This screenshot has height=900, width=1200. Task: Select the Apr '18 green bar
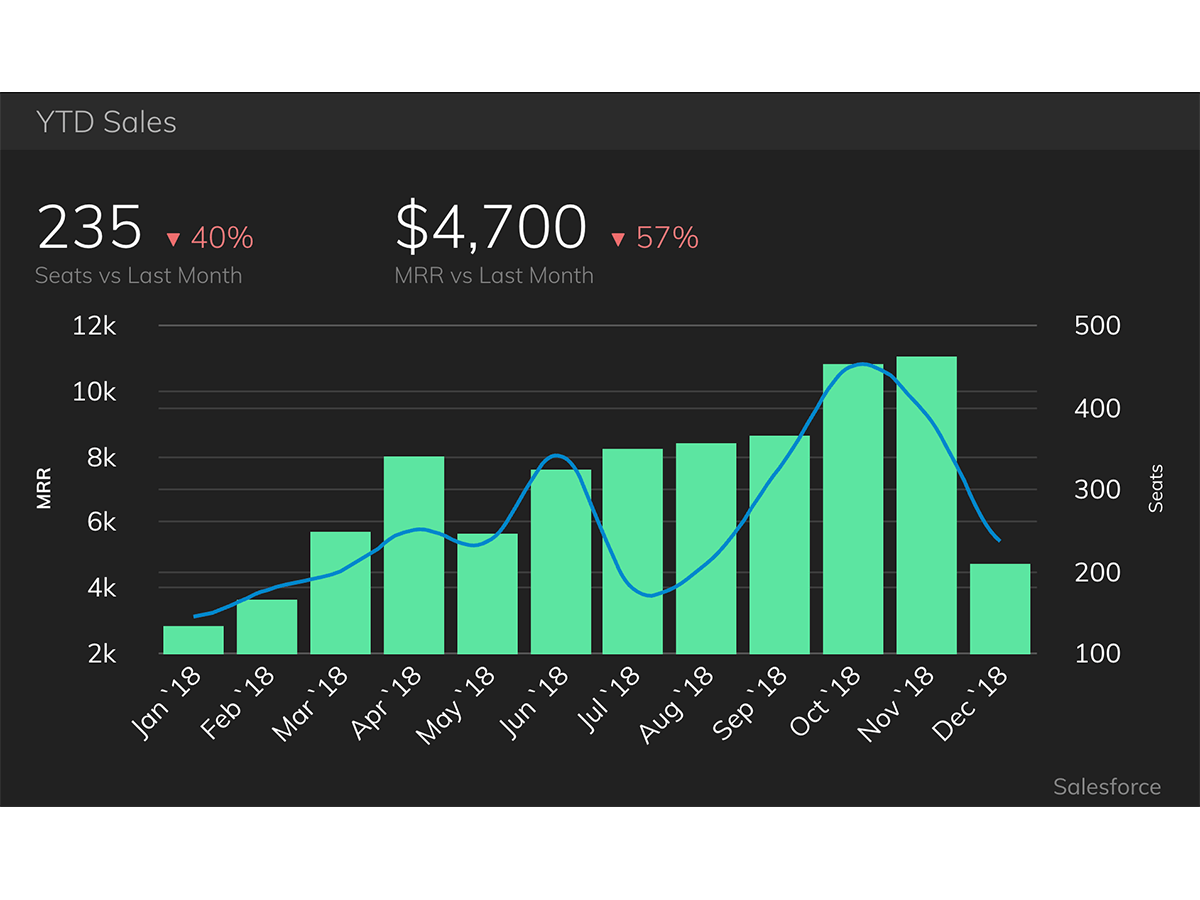414,555
